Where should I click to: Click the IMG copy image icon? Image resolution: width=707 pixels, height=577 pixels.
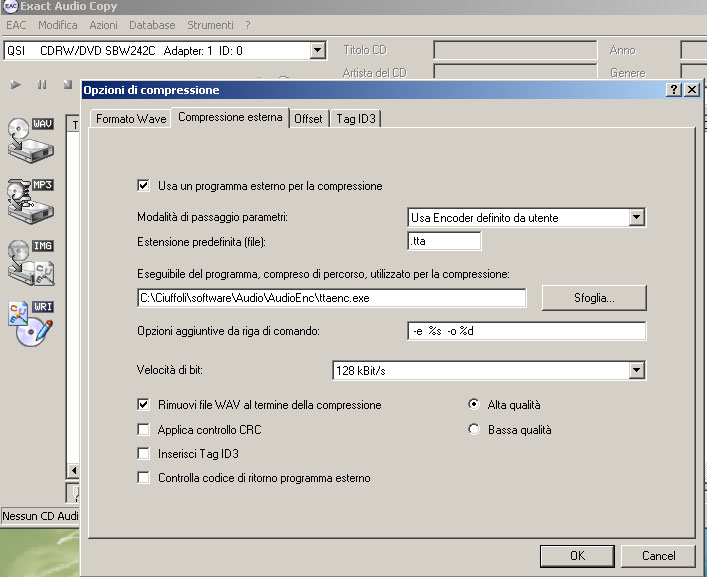pyautogui.click(x=29, y=262)
